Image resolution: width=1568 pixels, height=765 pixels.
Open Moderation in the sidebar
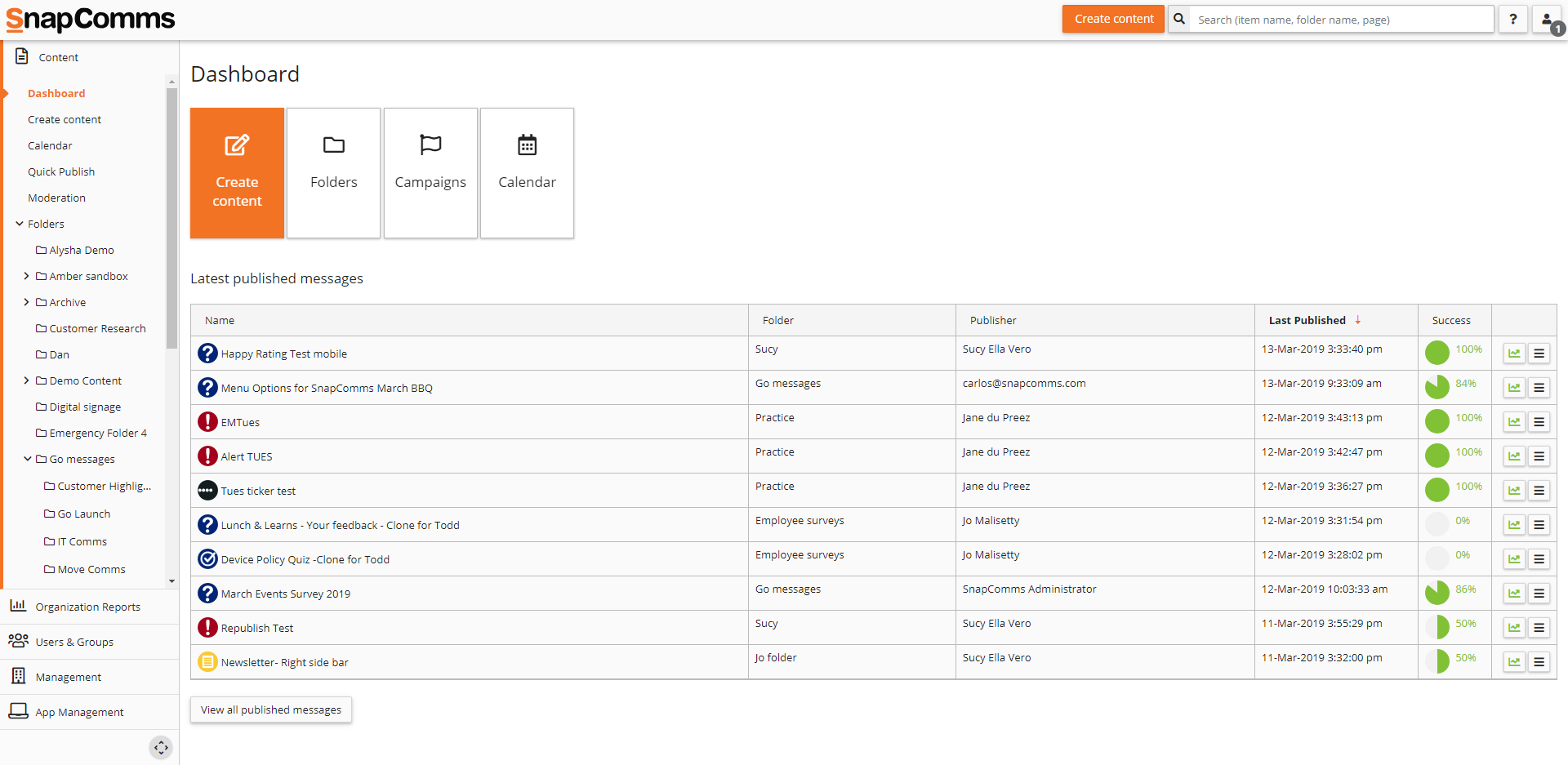56,198
